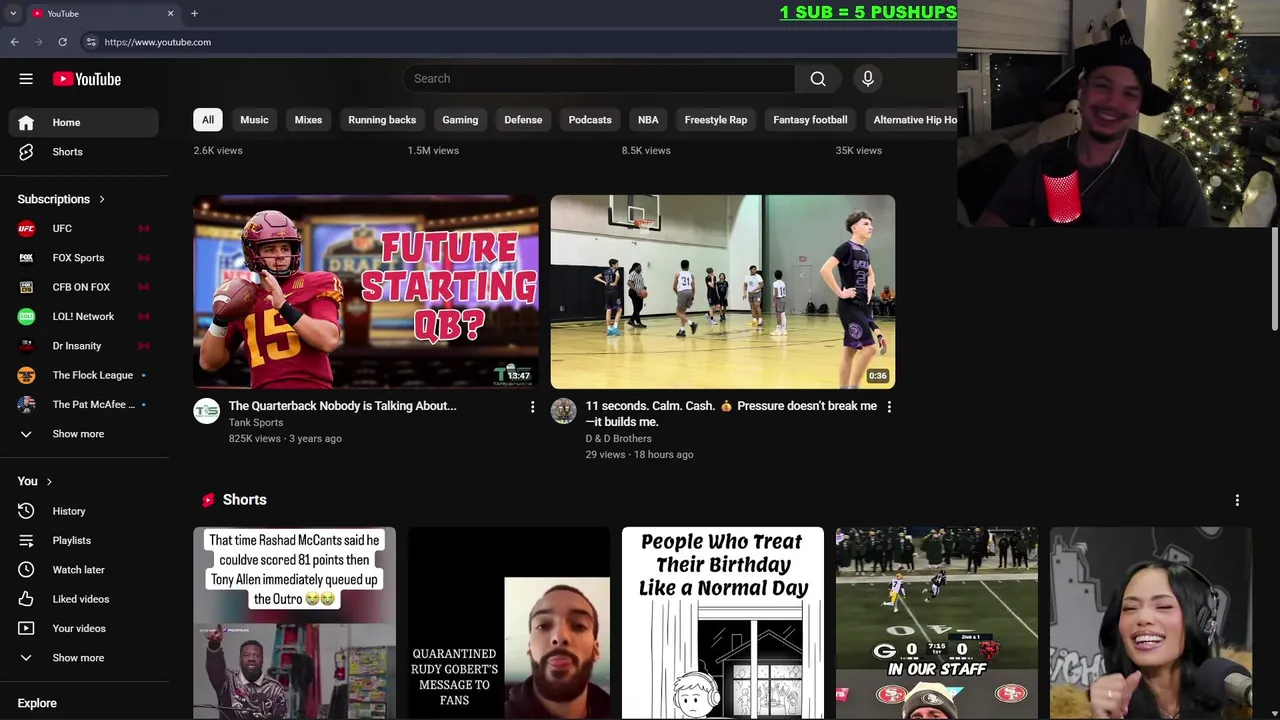
Task: Reload the page in the browser
Action: [x=62, y=42]
